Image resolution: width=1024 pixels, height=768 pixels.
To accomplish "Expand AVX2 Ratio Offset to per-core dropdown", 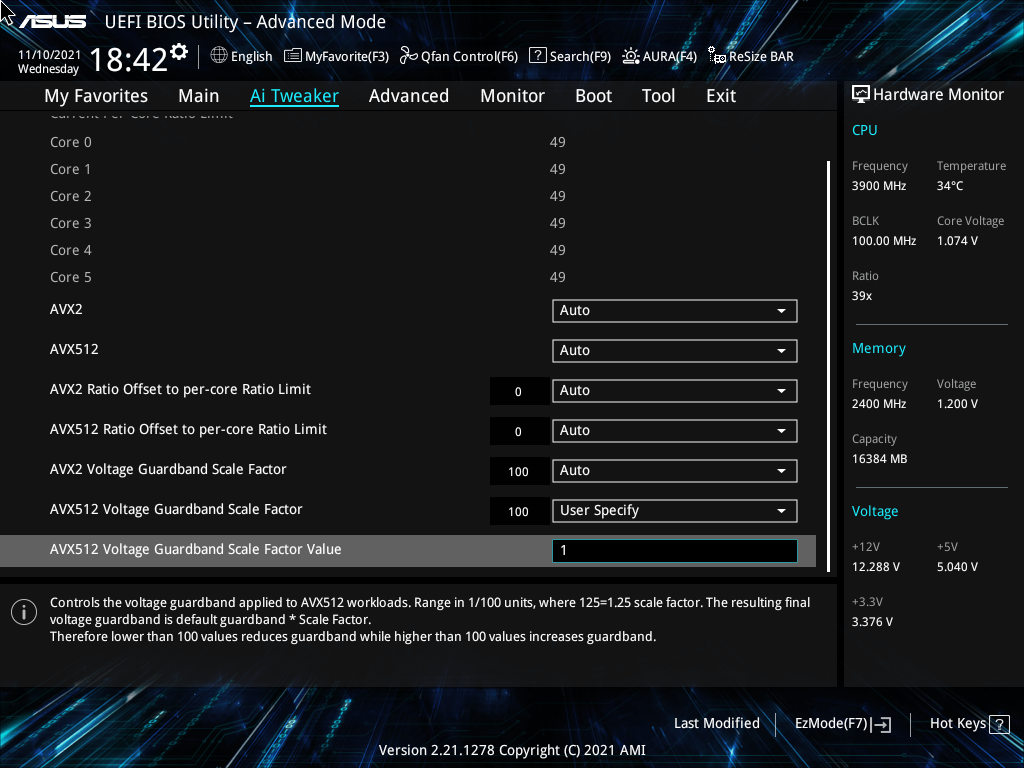I will pos(675,391).
